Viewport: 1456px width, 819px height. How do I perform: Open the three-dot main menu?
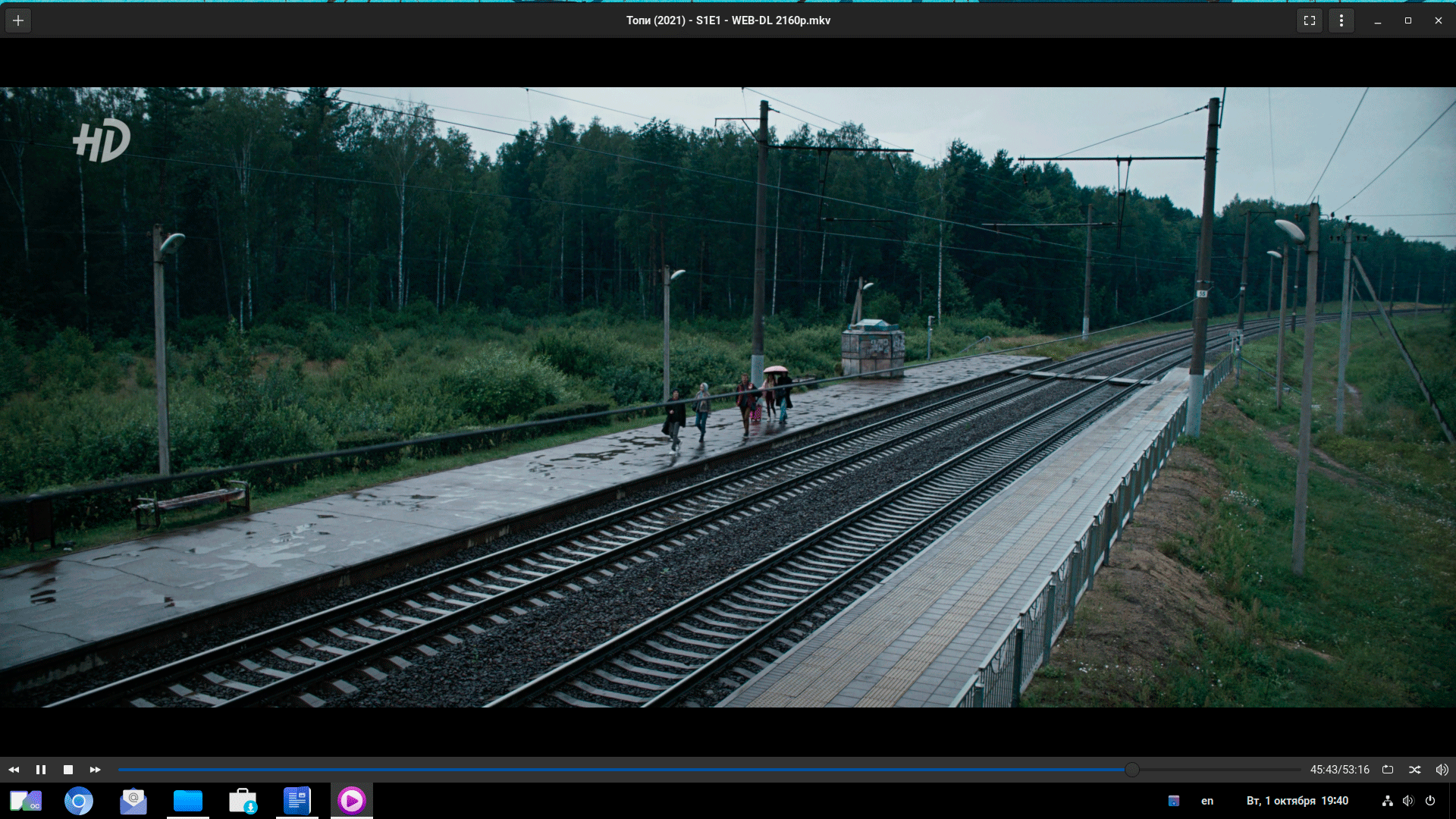1341,20
